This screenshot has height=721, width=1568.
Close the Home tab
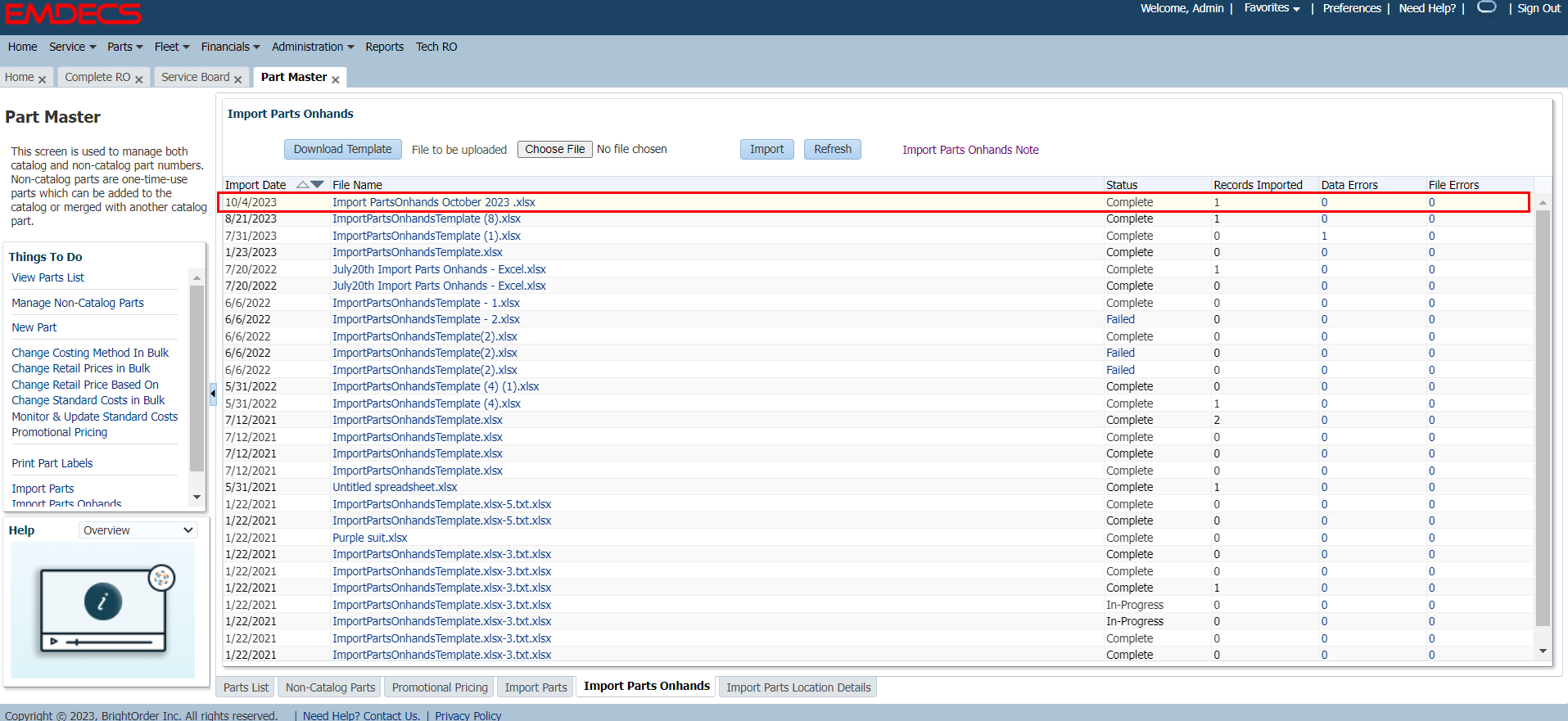tap(42, 79)
